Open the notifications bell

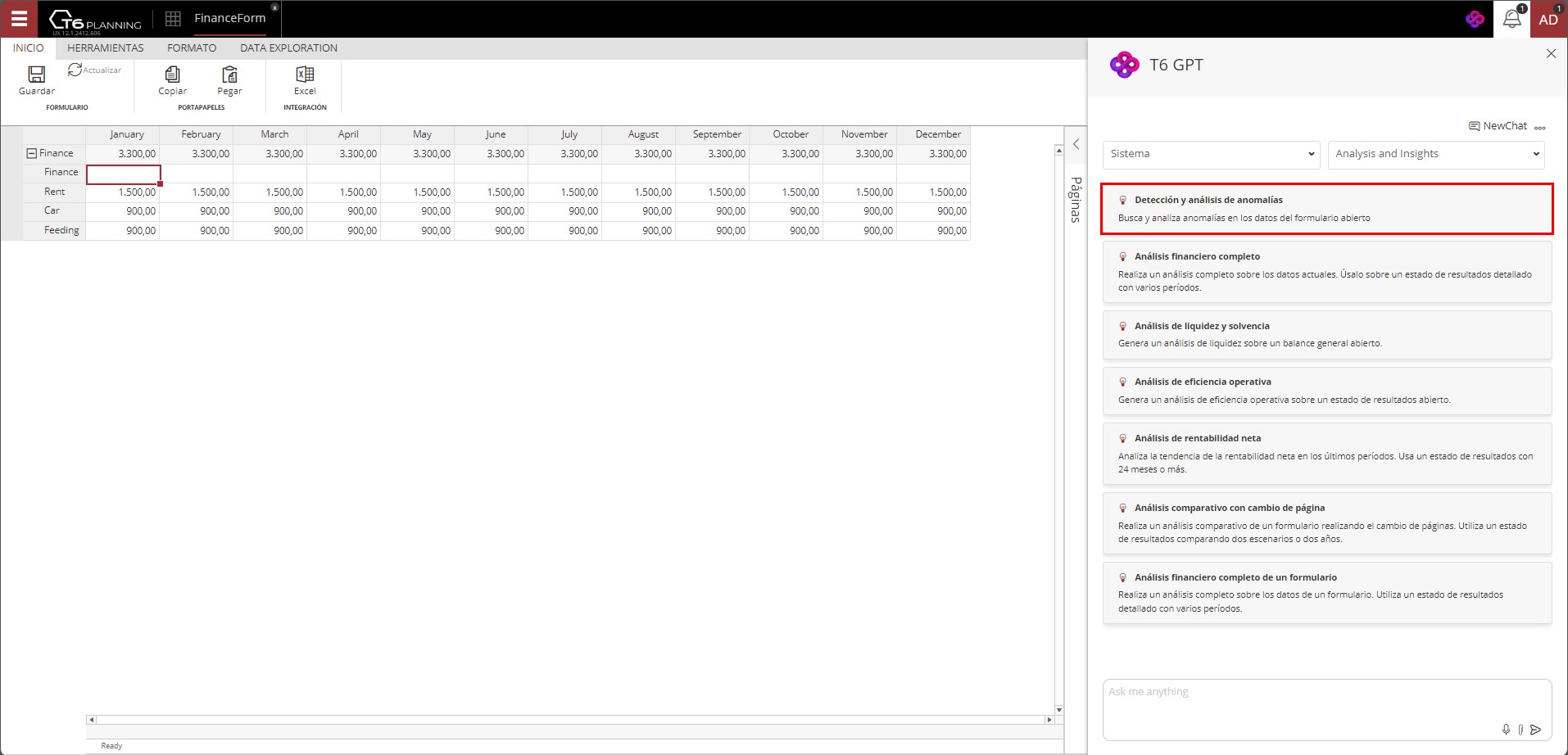[x=1512, y=19]
